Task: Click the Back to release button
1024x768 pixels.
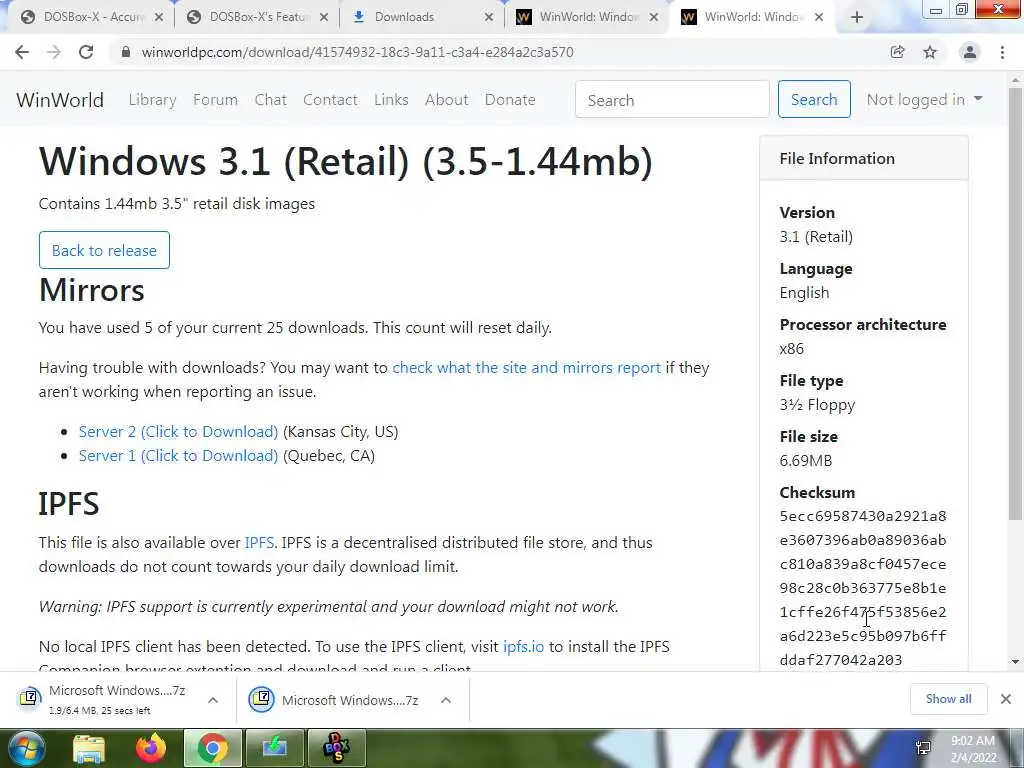Action: pyautogui.click(x=104, y=250)
